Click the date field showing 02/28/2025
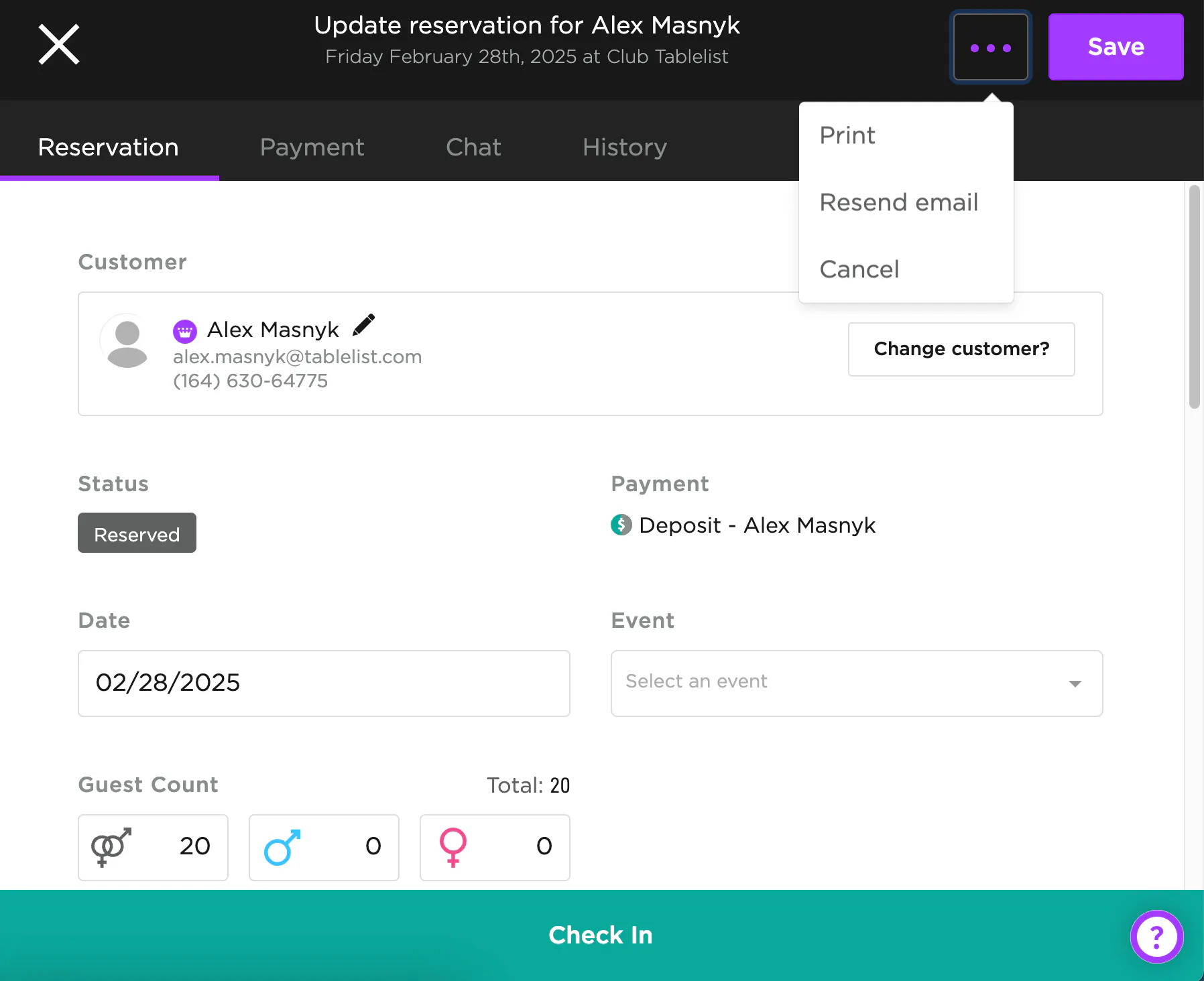Image resolution: width=1204 pixels, height=981 pixels. [x=324, y=683]
